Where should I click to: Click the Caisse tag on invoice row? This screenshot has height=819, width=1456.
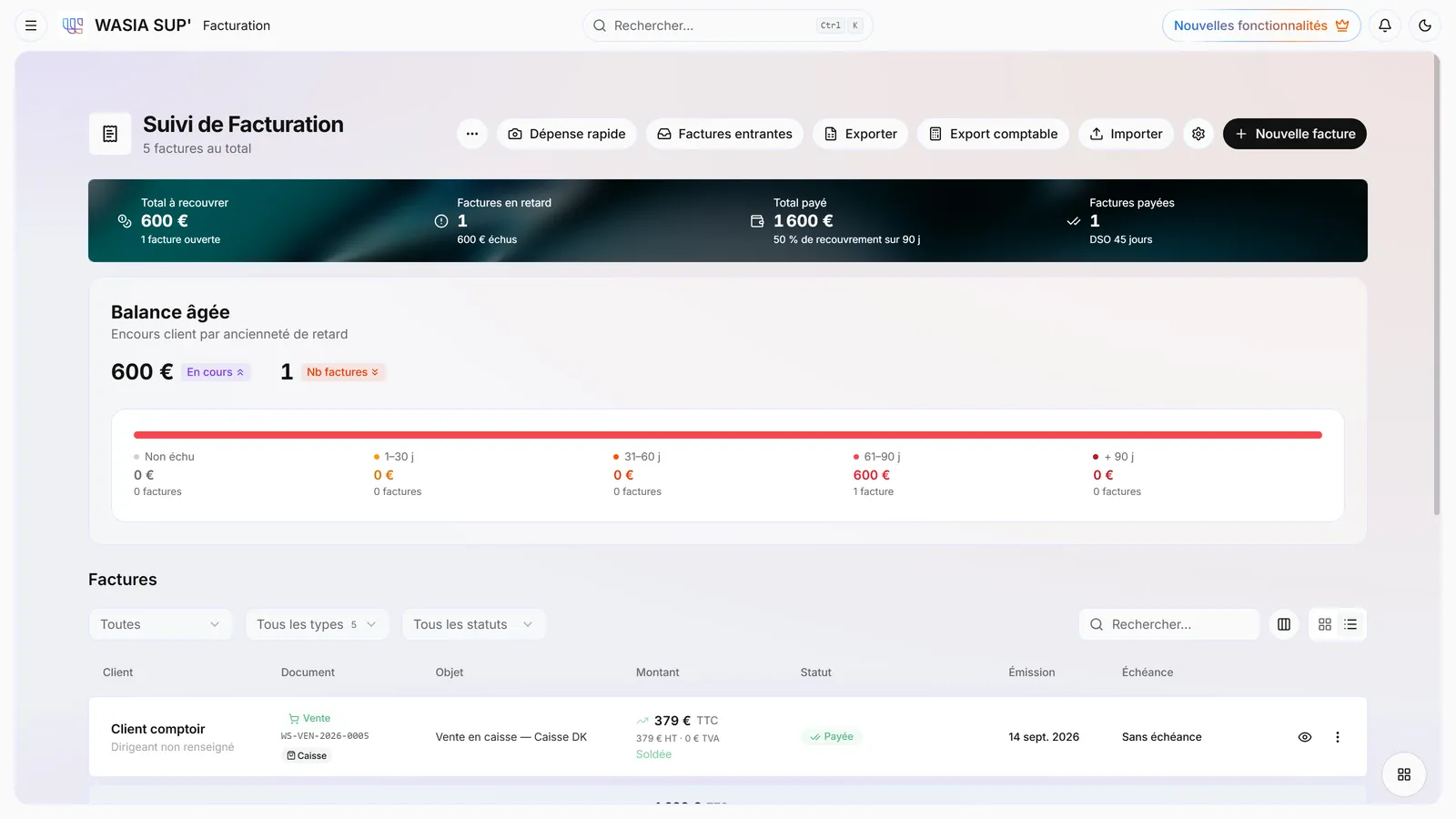pyautogui.click(x=307, y=756)
